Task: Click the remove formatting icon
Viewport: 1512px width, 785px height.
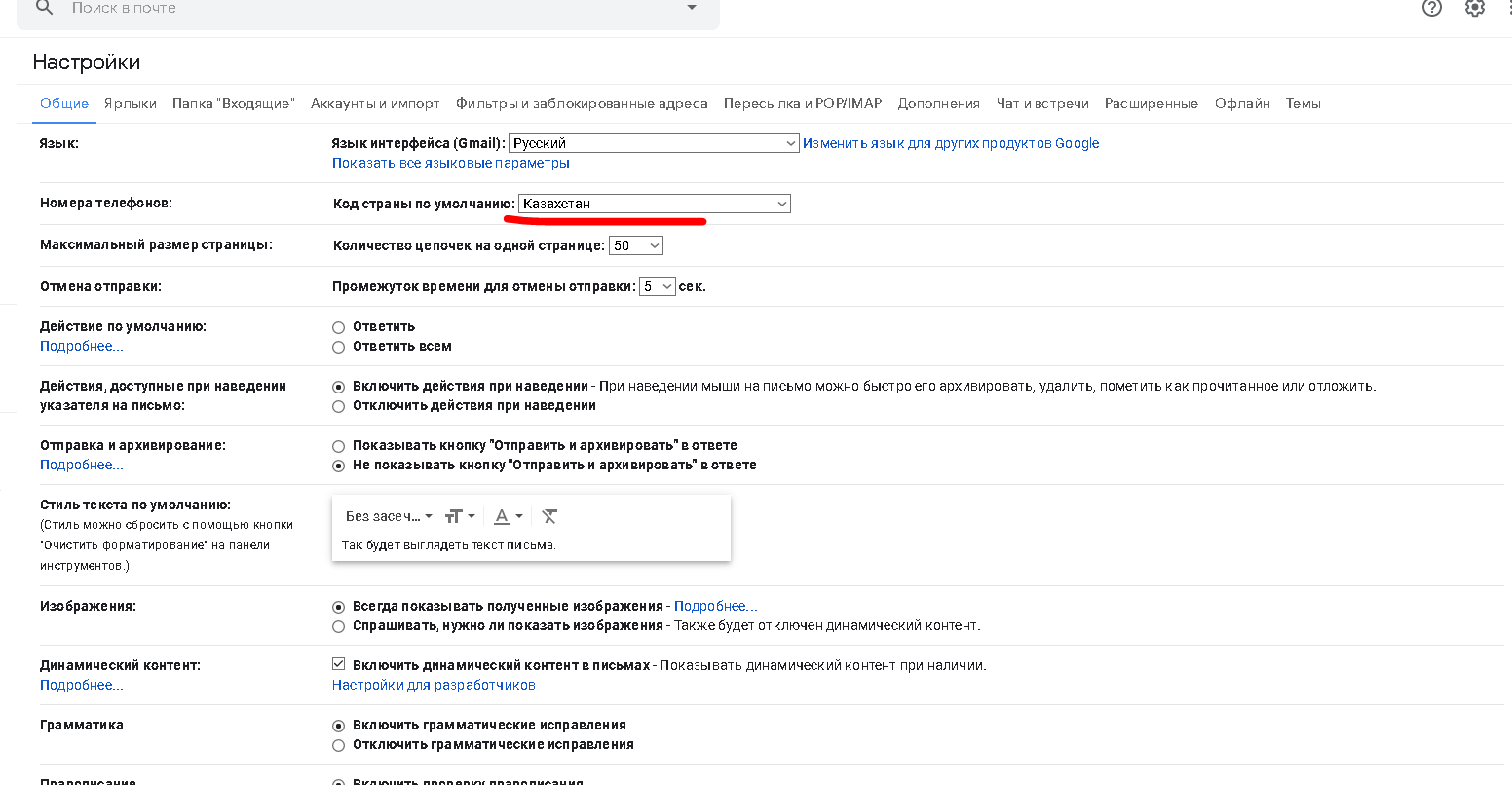Action: point(549,516)
